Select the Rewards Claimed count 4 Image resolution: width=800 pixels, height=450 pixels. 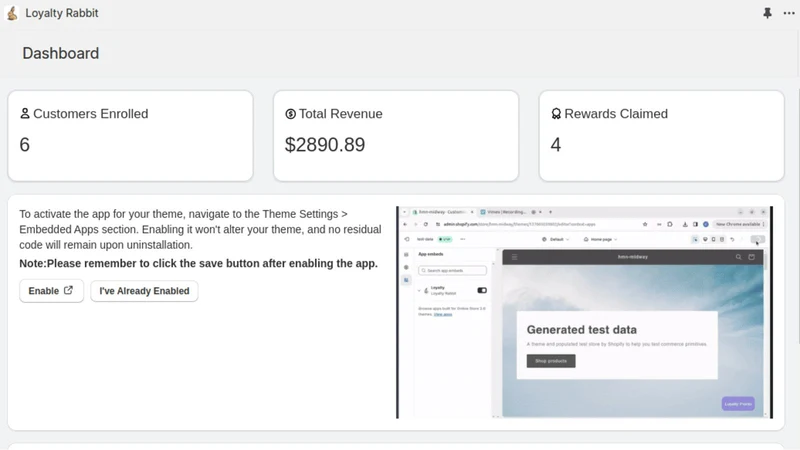tap(556, 145)
